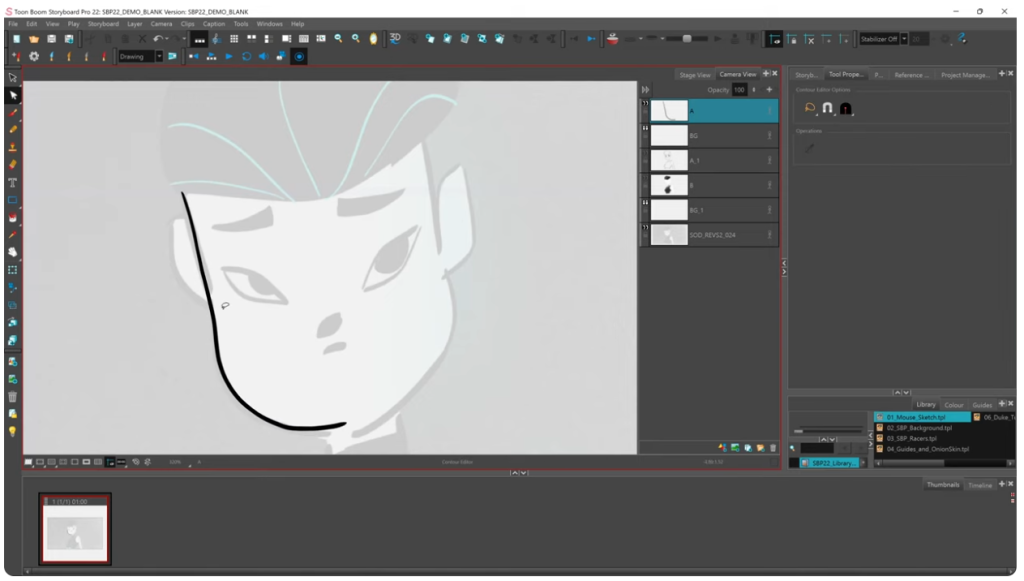Click the delete layer trash icon
Viewport: 1024px width, 581px height.
click(x=773, y=448)
